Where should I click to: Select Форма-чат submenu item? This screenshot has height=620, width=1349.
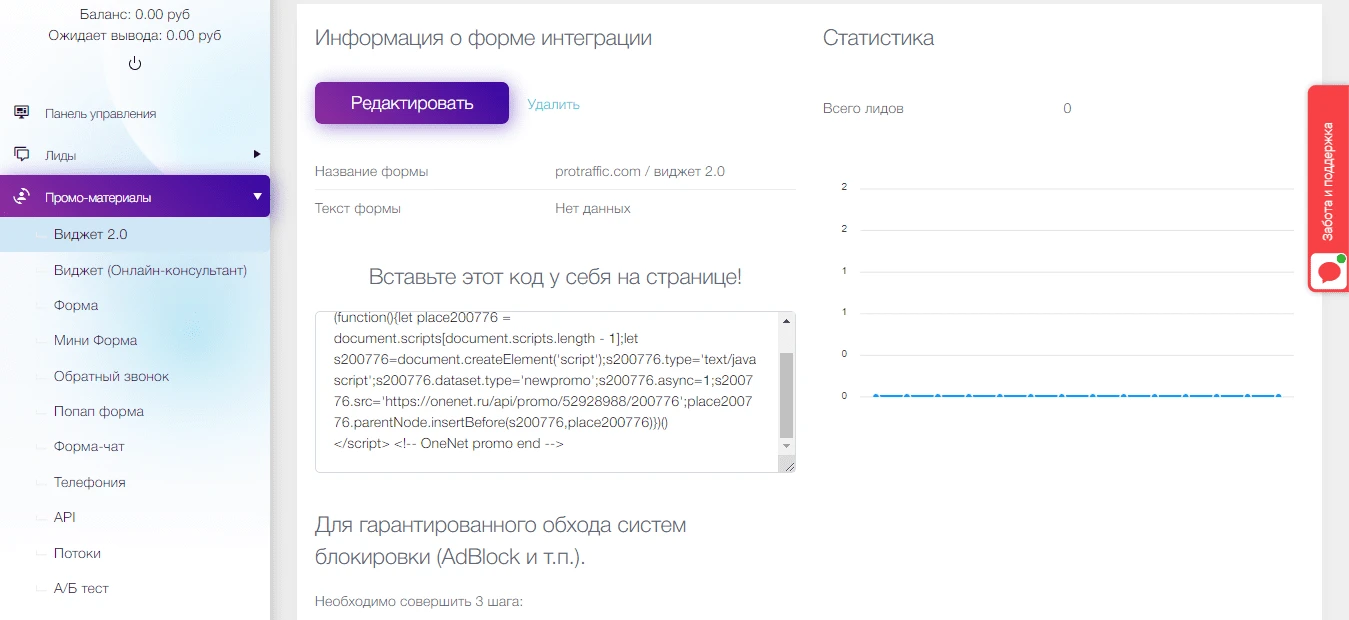point(89,446)
